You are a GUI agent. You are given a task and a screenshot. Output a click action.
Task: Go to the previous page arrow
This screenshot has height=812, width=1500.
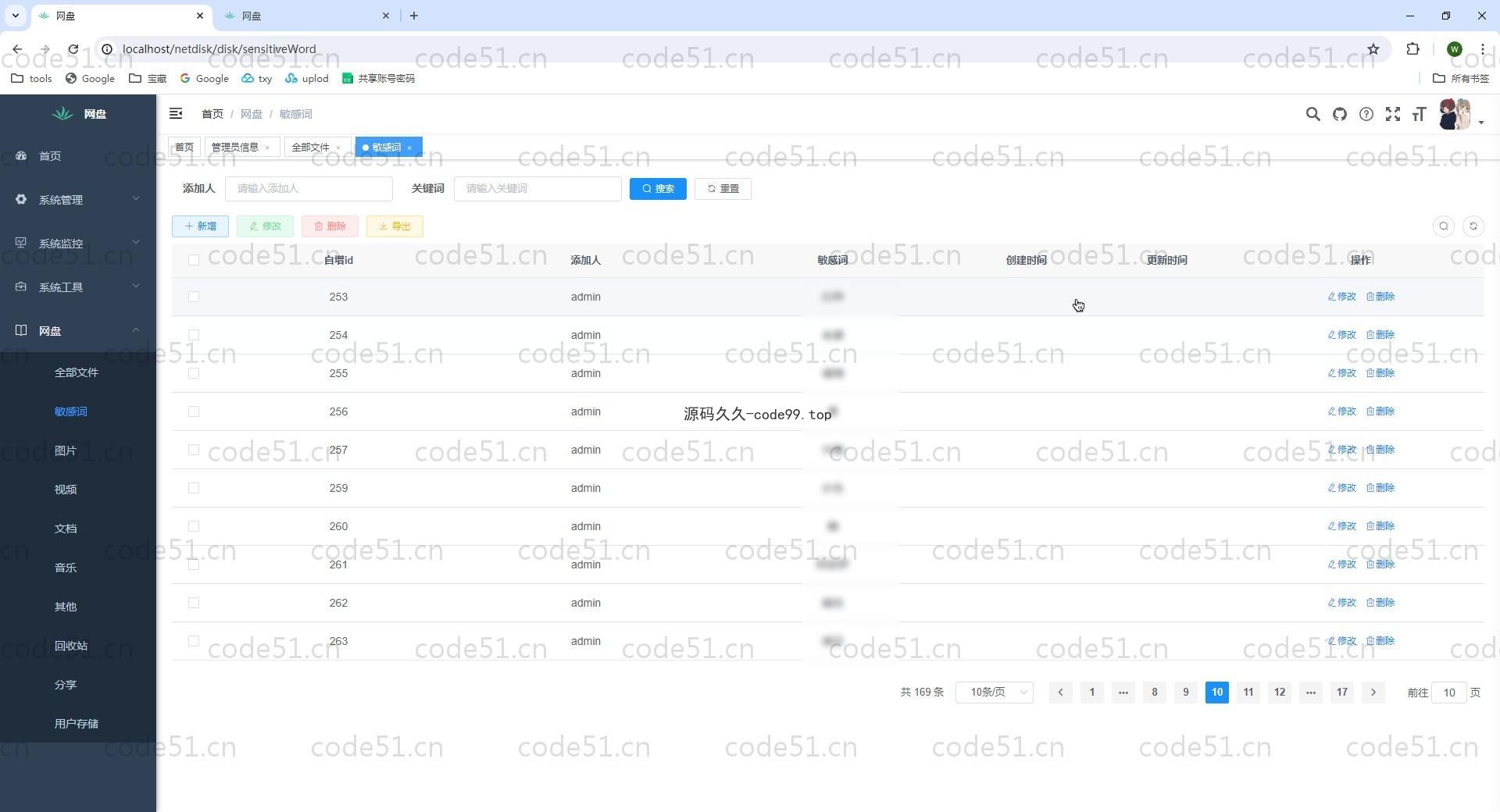point(1060,693)
